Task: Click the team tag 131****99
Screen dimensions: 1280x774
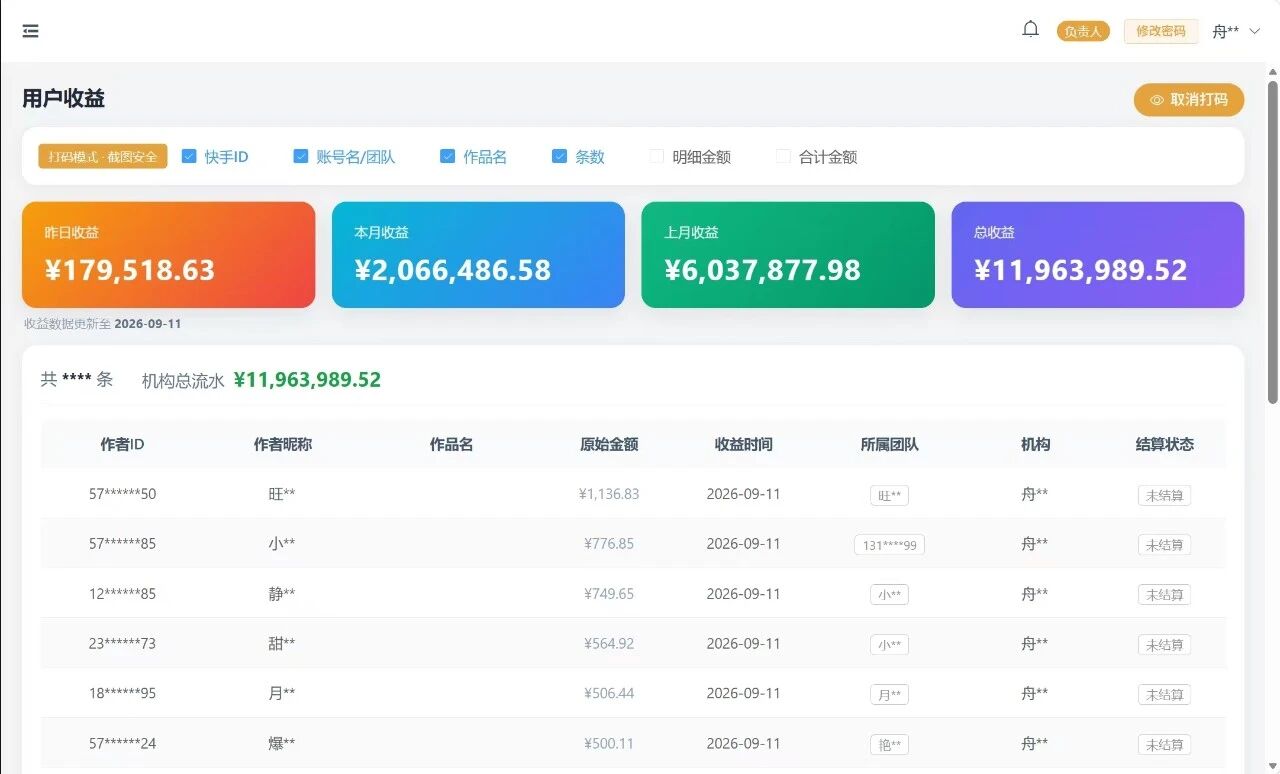Action: (889, 545)
